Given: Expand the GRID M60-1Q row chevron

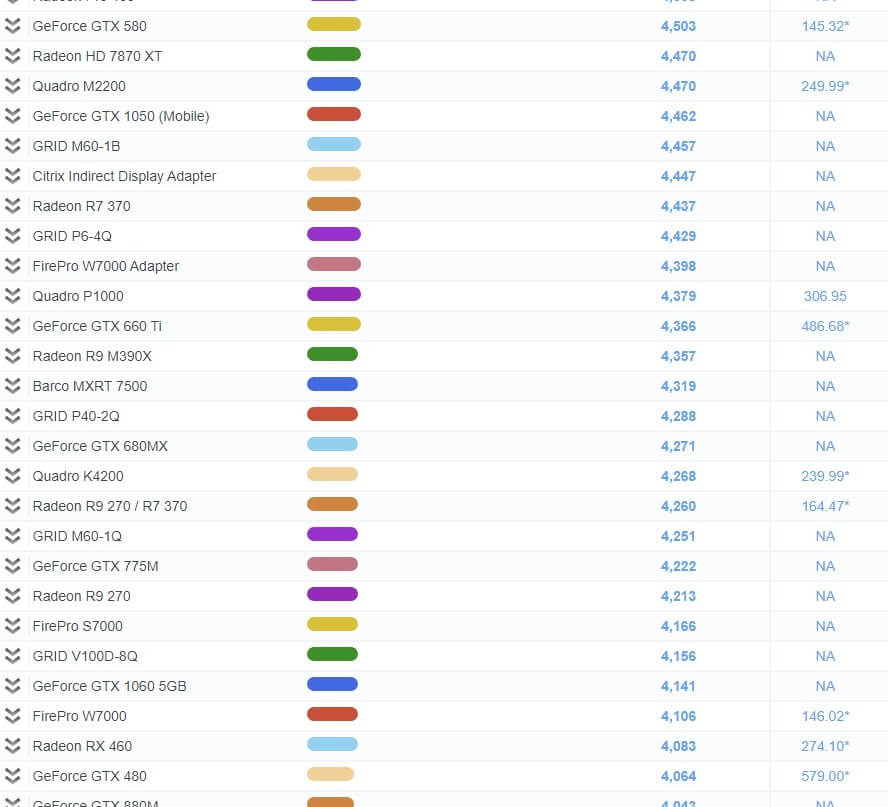Looking at the screenshot, I should (12, 536).
